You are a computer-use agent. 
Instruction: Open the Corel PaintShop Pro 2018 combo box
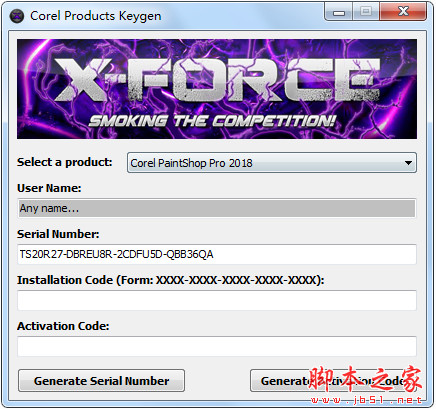[x=272, y=163]
